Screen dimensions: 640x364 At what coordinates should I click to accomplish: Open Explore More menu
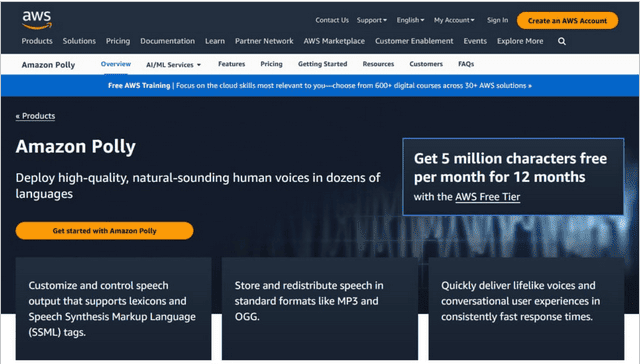(x=520, y=41)
